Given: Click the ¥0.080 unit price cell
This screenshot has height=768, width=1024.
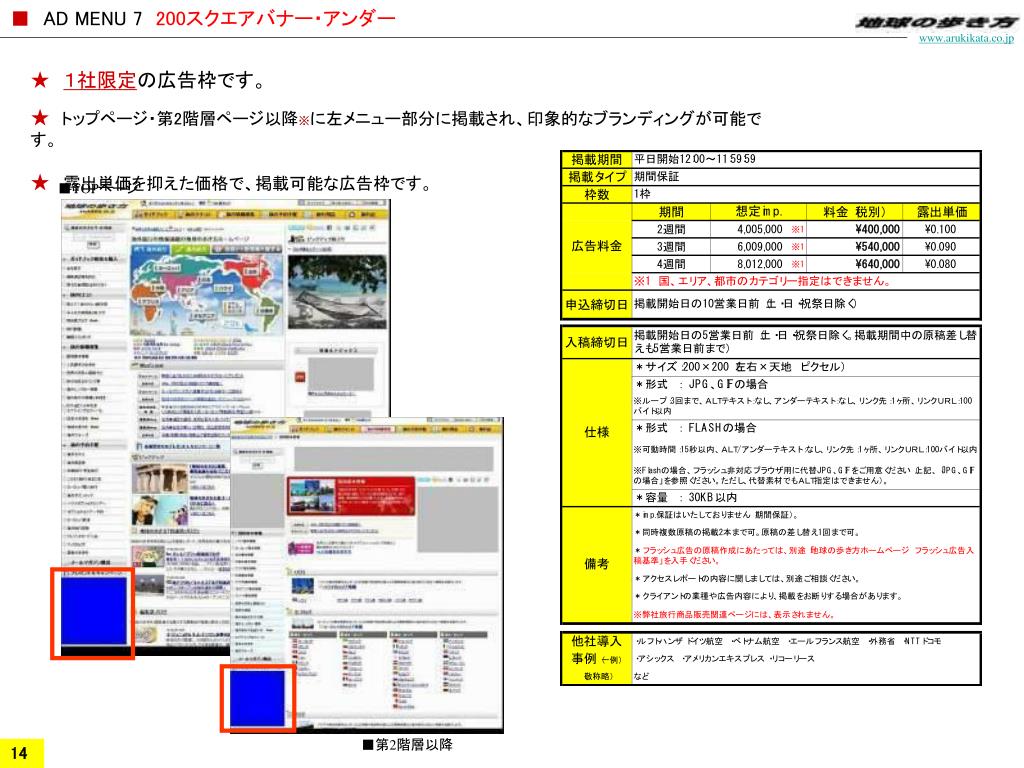Looking at the screenshot, I should pyautogui.click(x=941, y=264).
